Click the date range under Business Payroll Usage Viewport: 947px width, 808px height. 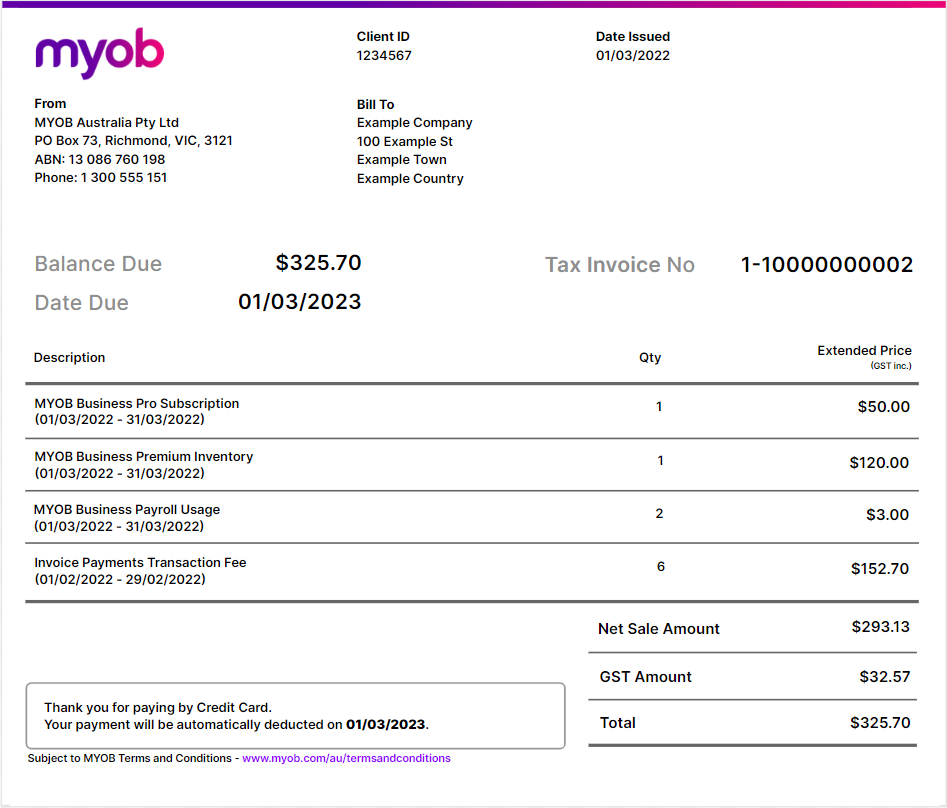coord(119,527)
